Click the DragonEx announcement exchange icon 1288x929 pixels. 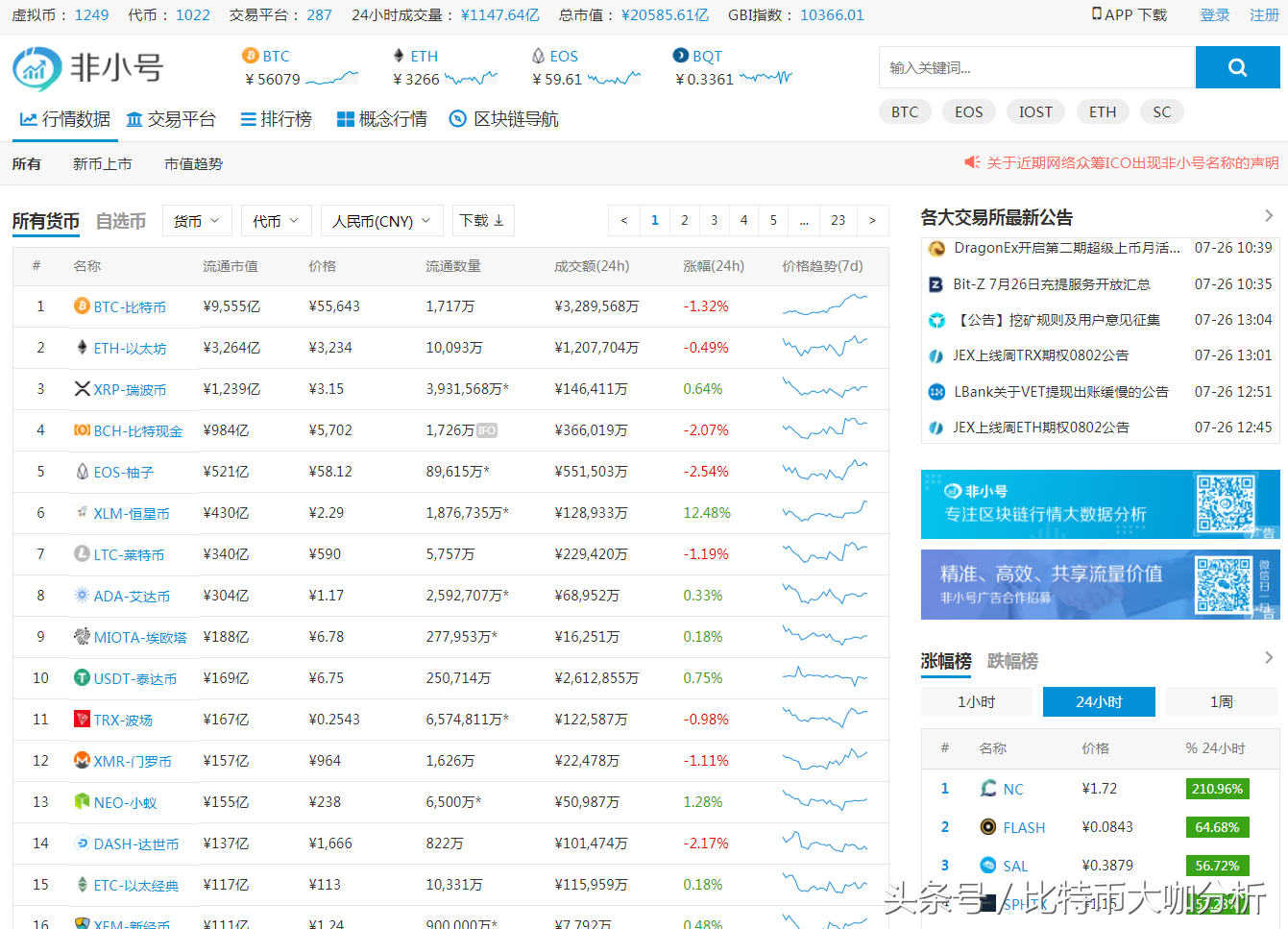(936, 248)
